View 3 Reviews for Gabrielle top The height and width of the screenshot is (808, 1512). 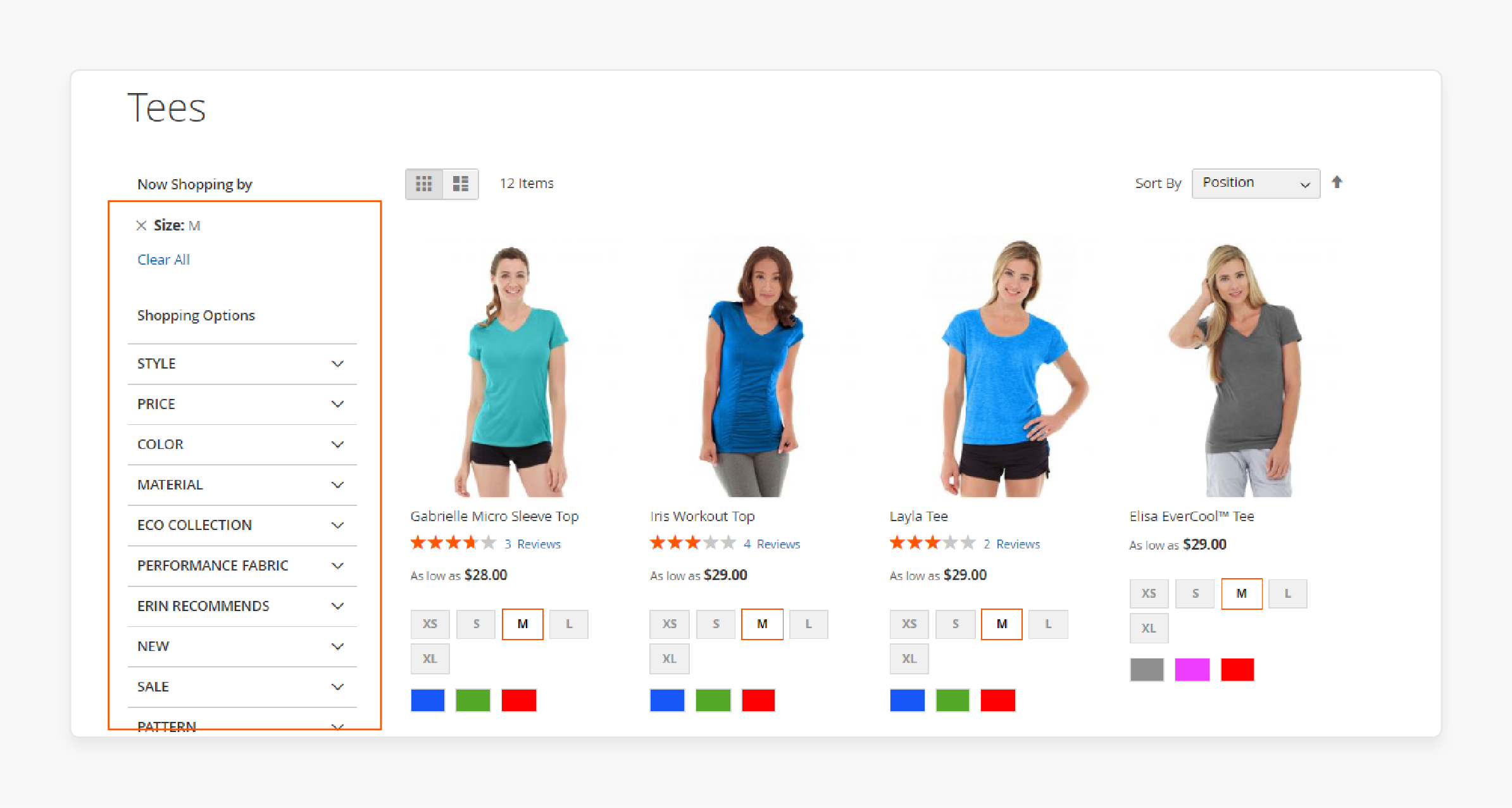point(532,544)
